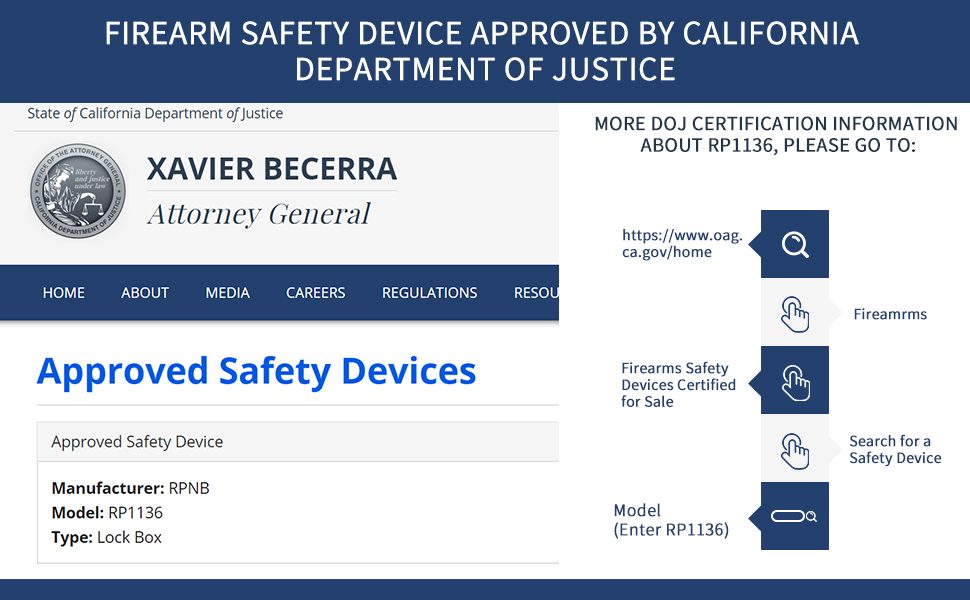This screenshot has height=600, width=970.
Task: Click the magnifying glass search icon
Action: pyautogui.click(x=795, y=244)
